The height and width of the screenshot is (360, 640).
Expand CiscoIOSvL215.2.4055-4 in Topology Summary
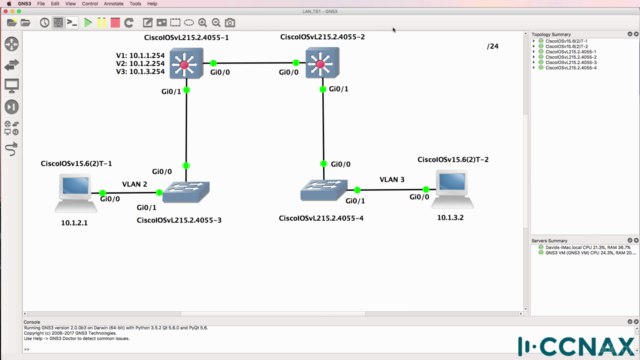click(x=534, y=68)
